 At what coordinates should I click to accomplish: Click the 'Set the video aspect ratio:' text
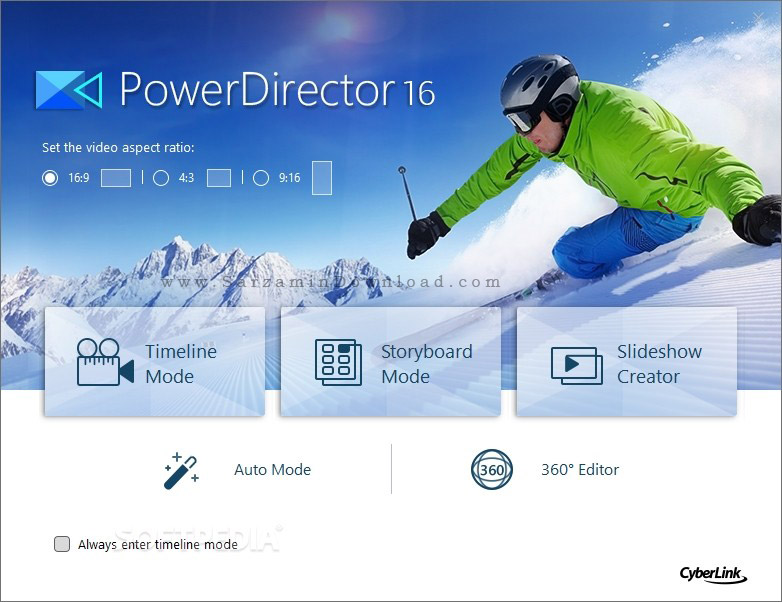pos(118,148)
